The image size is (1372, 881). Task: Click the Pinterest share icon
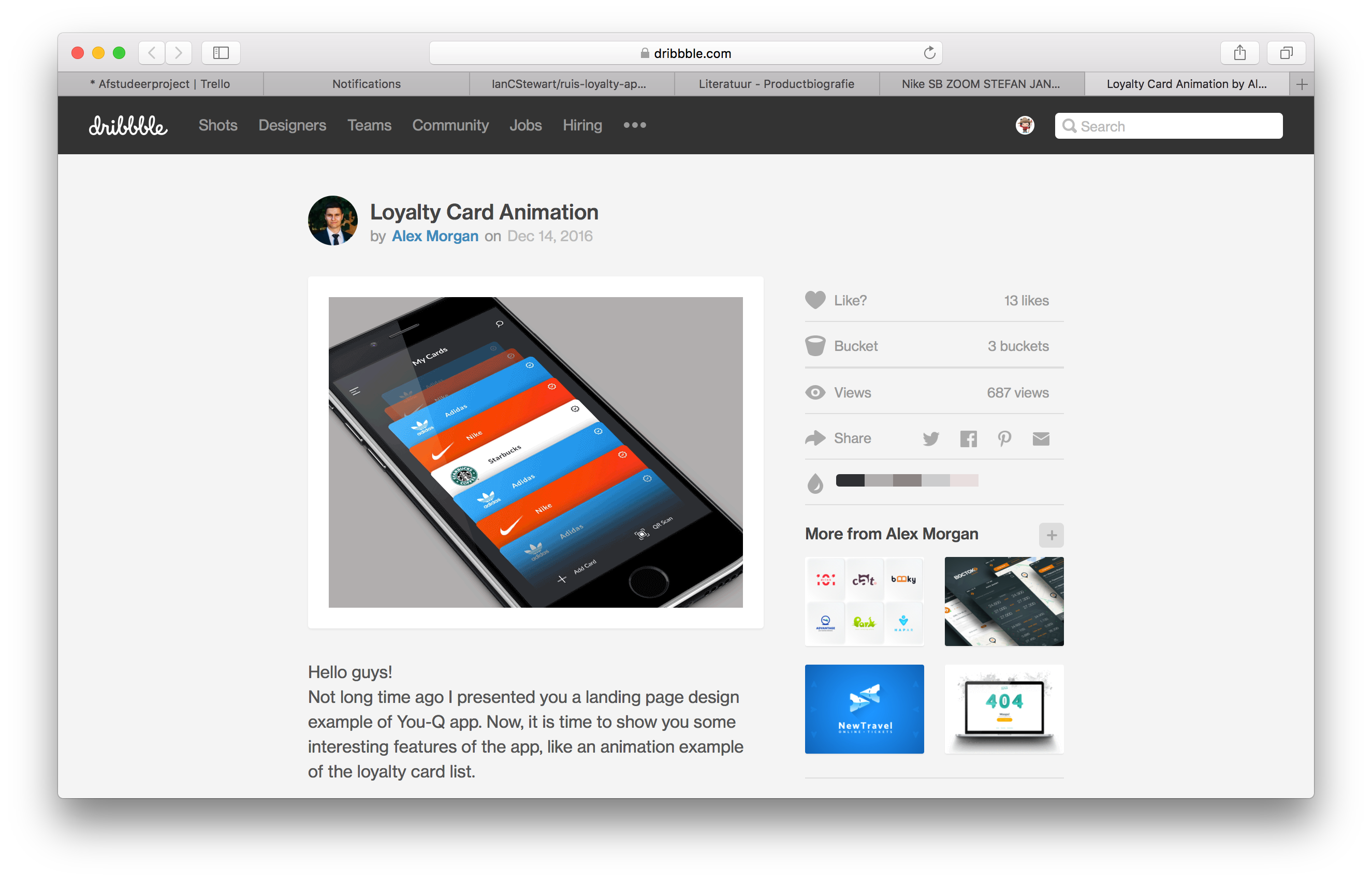(x=1002, y=438)
